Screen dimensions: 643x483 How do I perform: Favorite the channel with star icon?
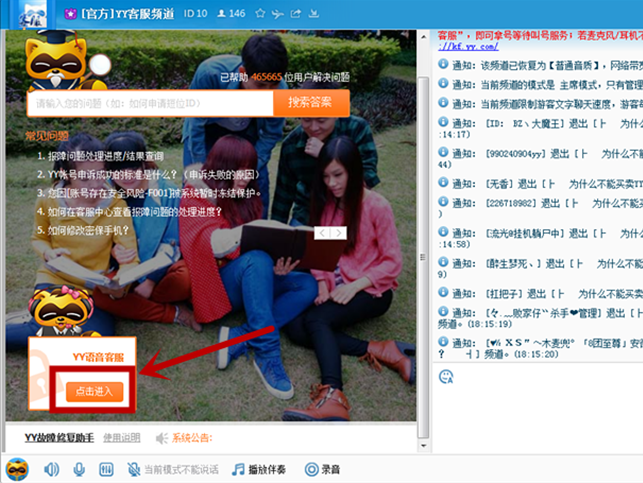[x=260, y=14]
